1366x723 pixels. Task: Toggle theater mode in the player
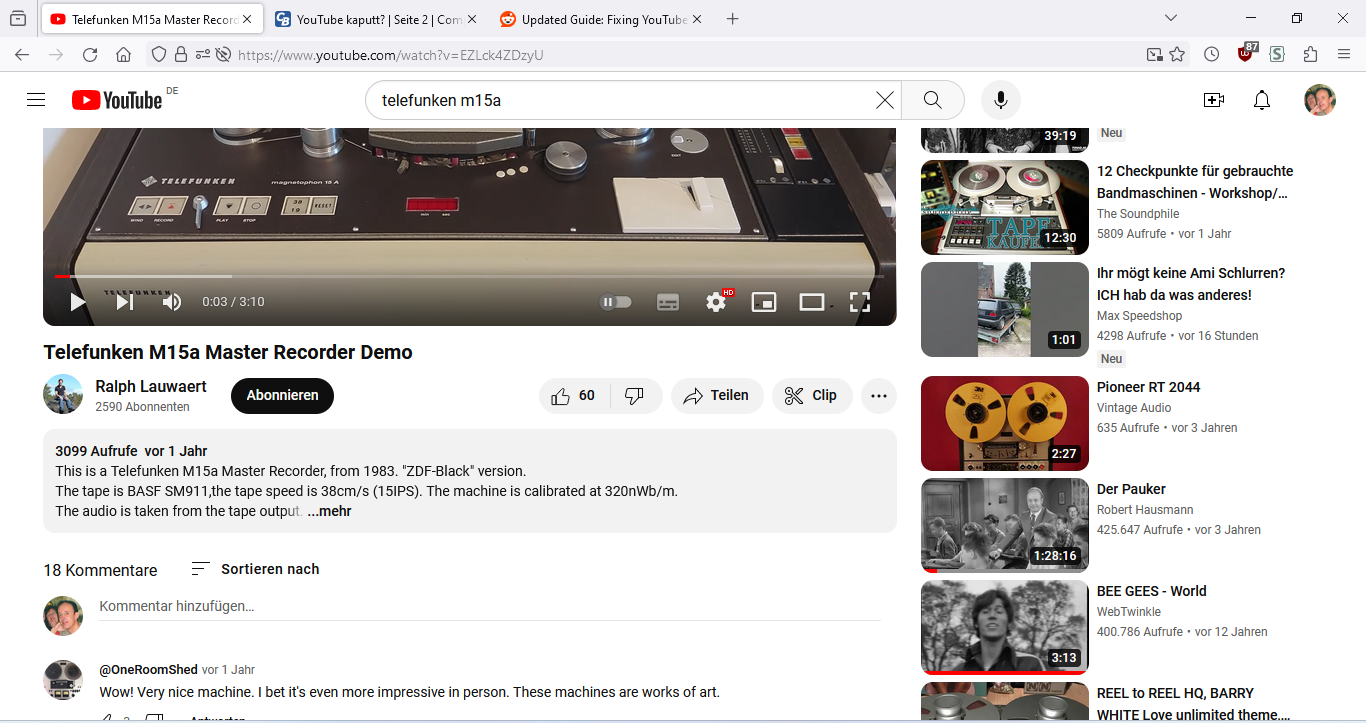point(812,302)
